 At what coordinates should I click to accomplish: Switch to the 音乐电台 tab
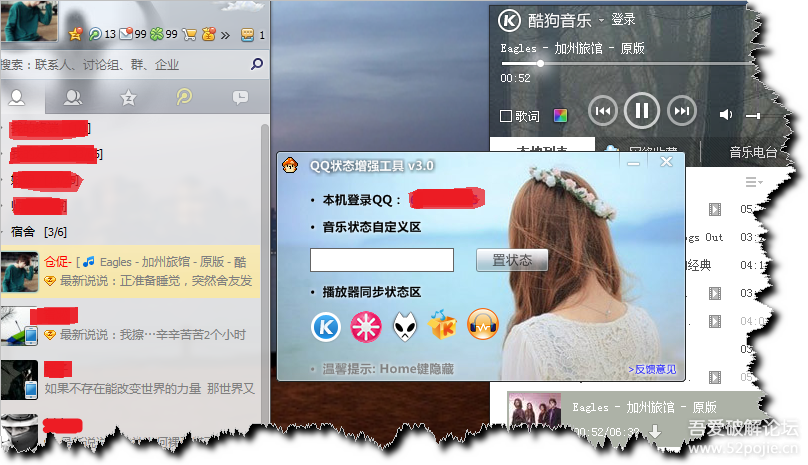point(753,152)
